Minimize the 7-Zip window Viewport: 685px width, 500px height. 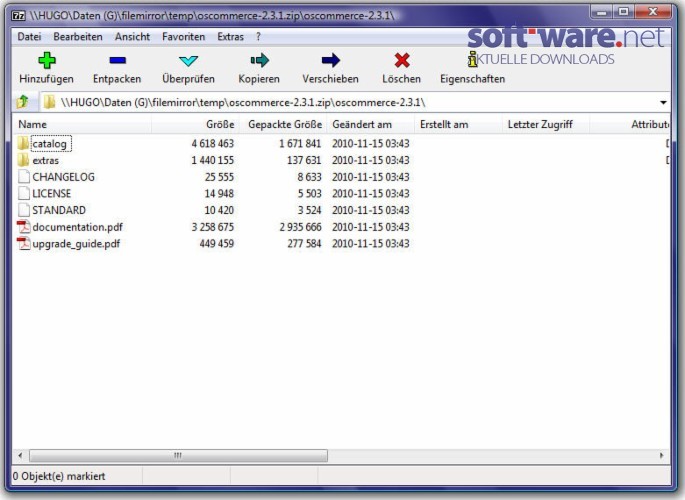602,11
